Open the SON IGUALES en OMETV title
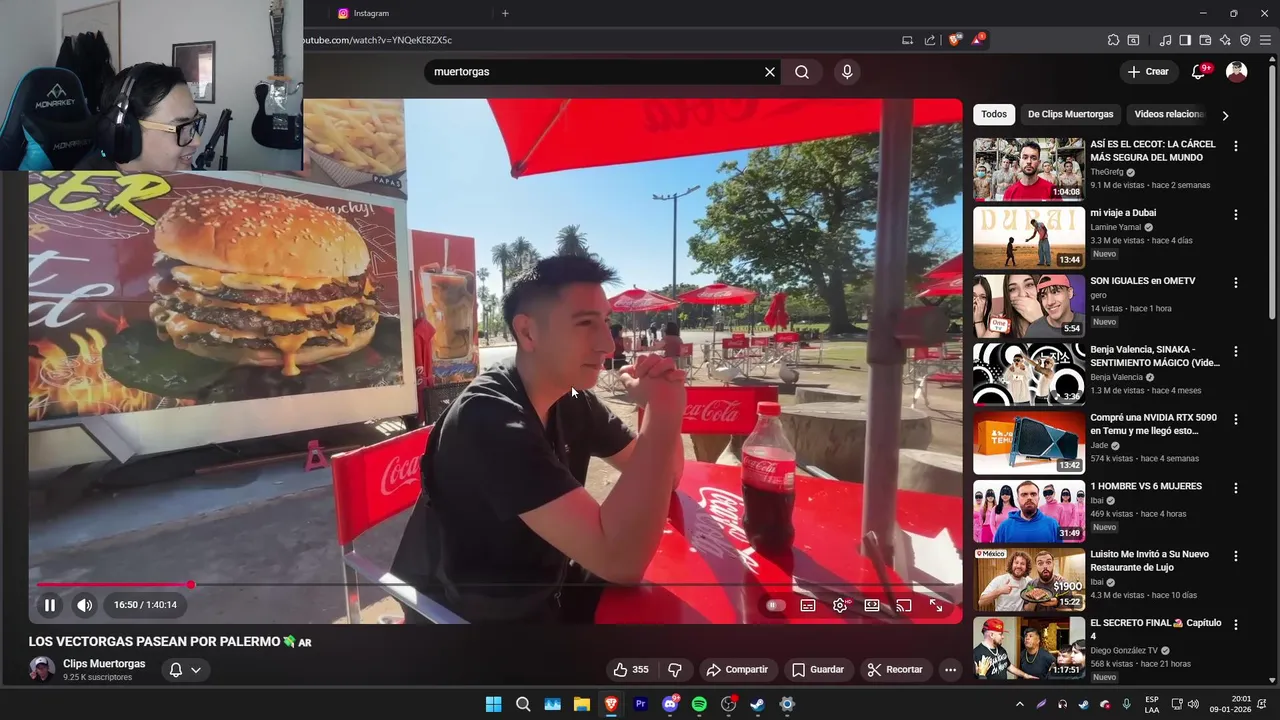 point(1143,281)
